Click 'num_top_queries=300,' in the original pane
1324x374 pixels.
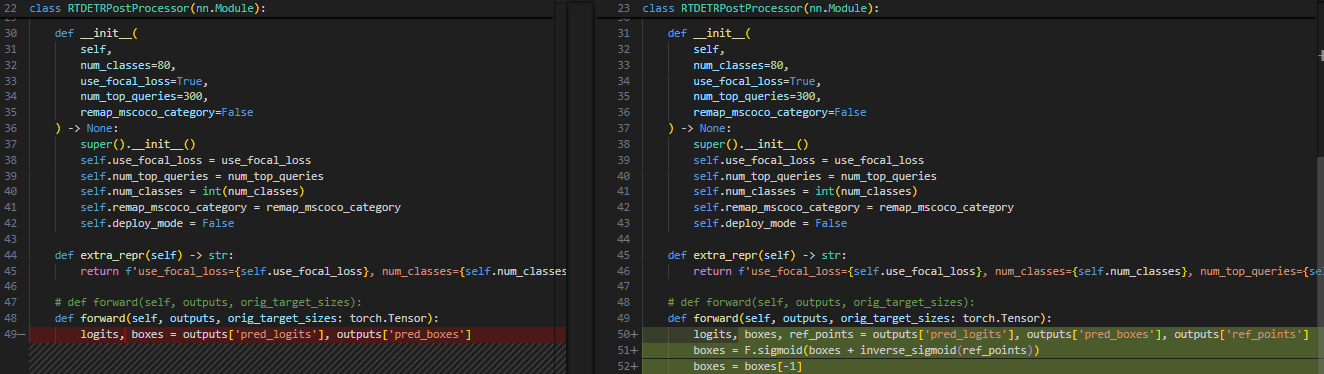pyautogui.click(x=144, y=97)
